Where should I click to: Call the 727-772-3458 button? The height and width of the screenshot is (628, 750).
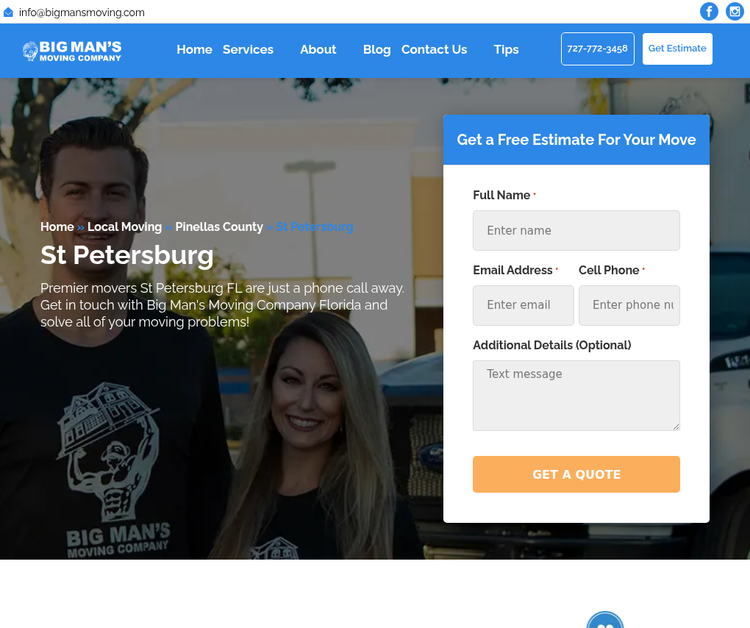(597, 49)
